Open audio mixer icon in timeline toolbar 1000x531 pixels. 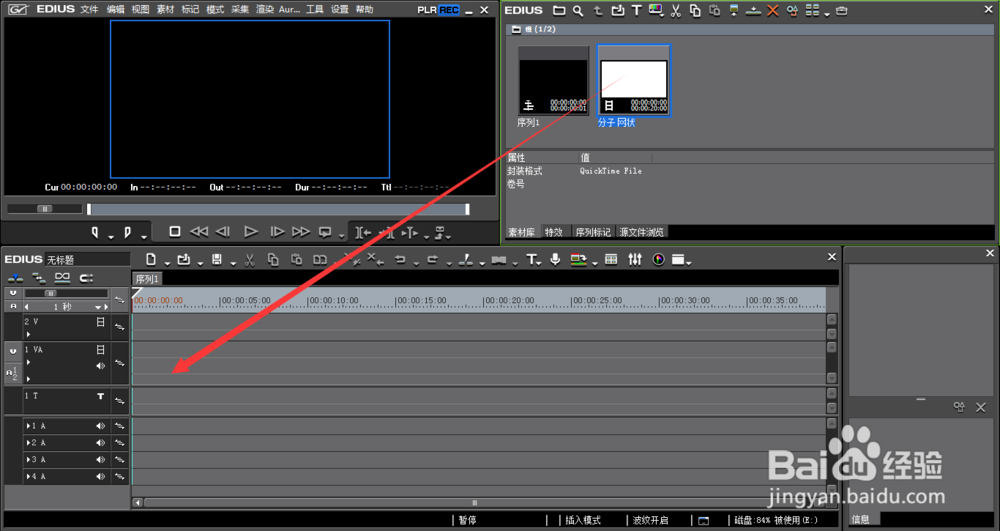click(x=635, y=259)
